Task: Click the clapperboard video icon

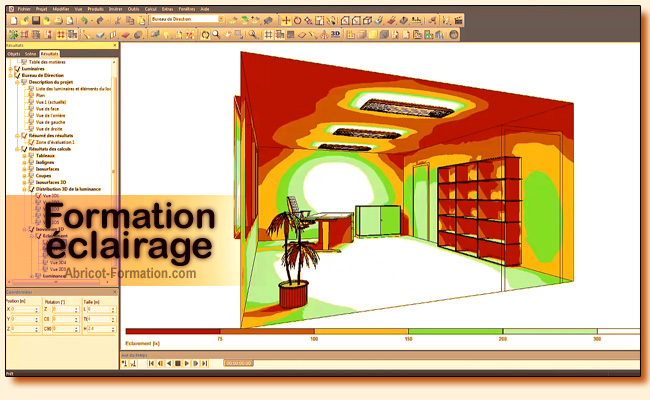Action: coord(458,20)
